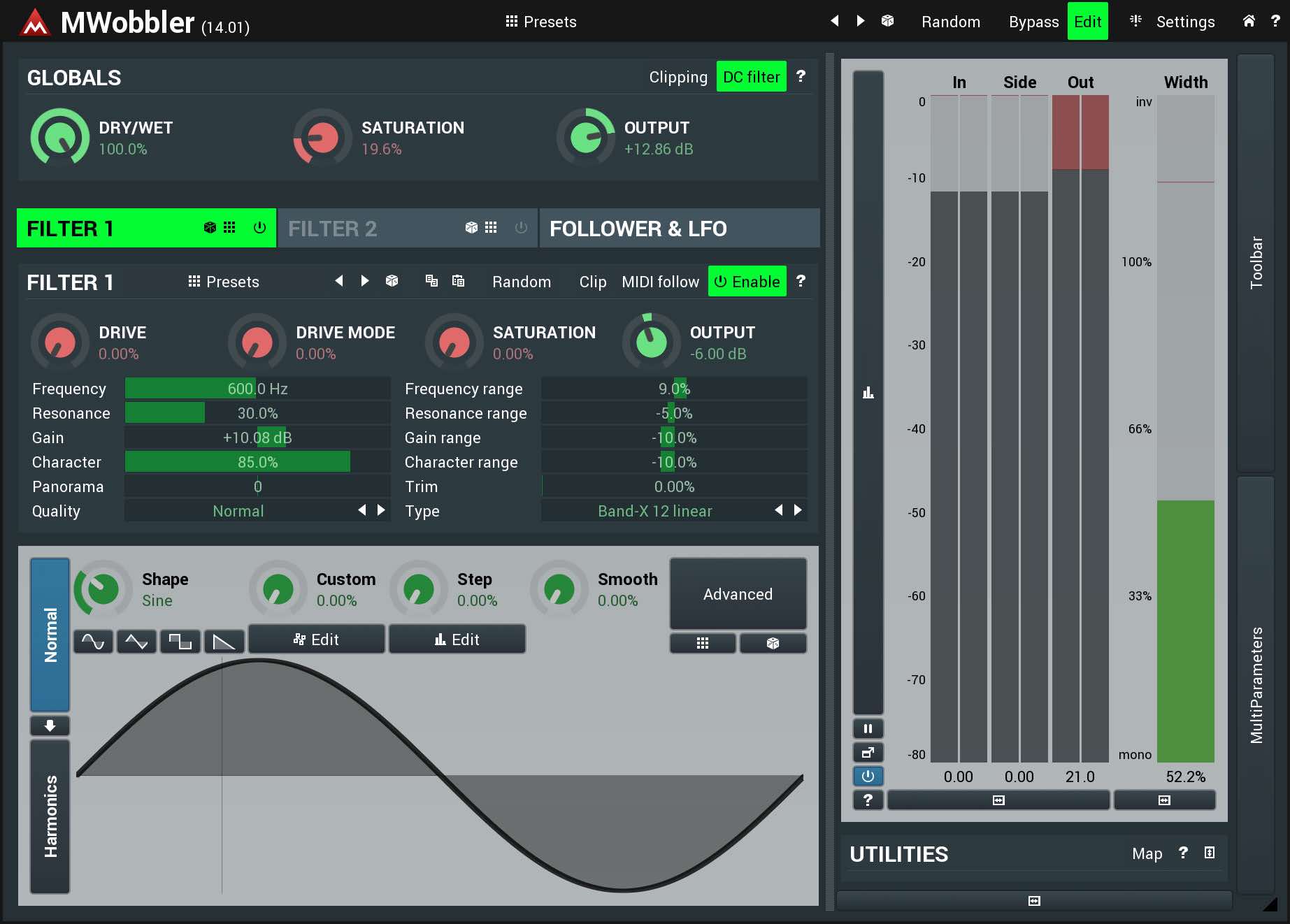Adjust the Frequency slider bar
1290x924 pixels.
pos(257,389)
